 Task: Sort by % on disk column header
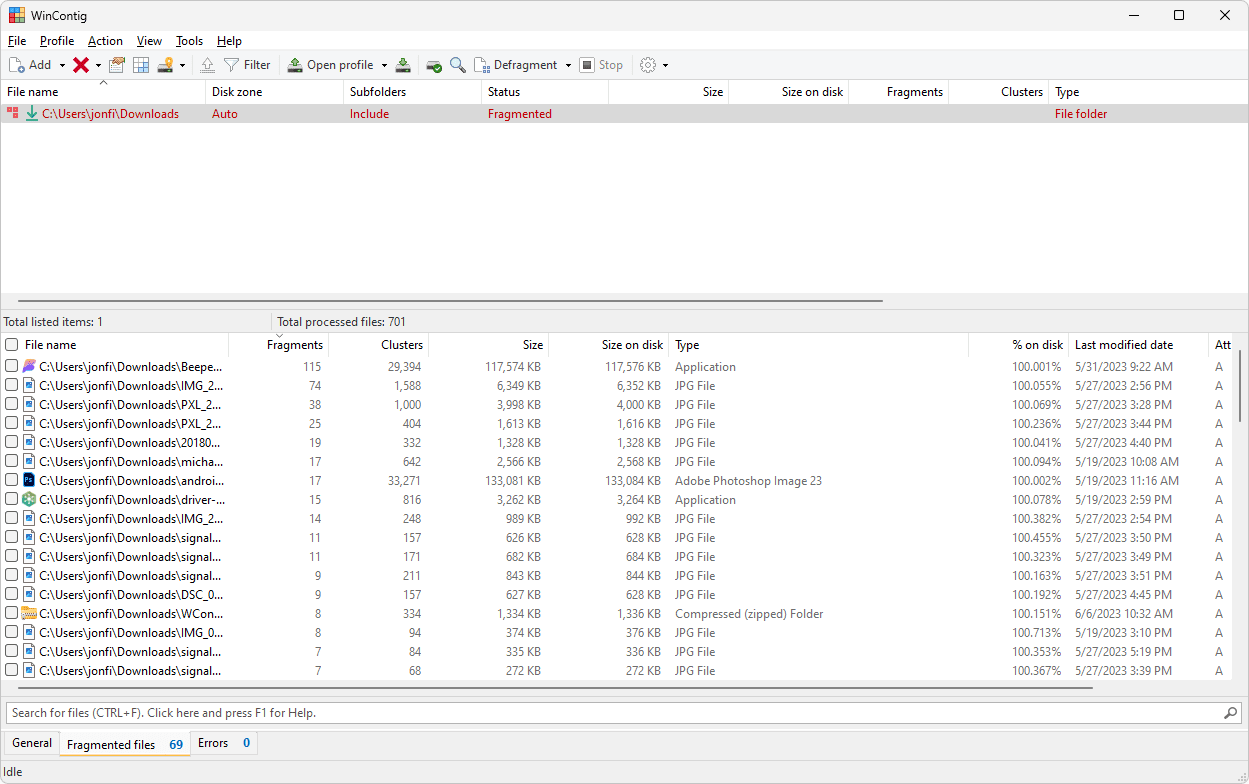(x=1018, y=344)
